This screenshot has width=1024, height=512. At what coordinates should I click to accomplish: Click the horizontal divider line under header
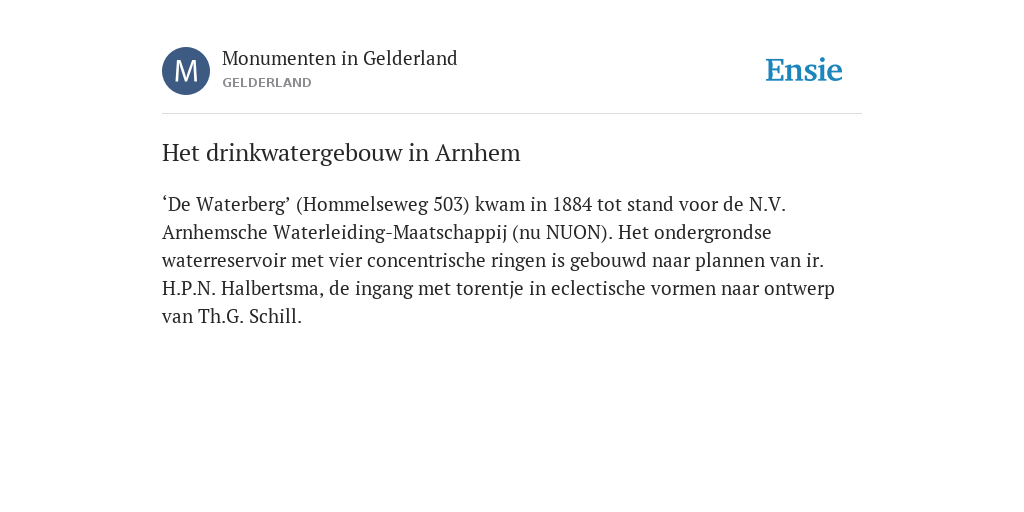[512, 114]
